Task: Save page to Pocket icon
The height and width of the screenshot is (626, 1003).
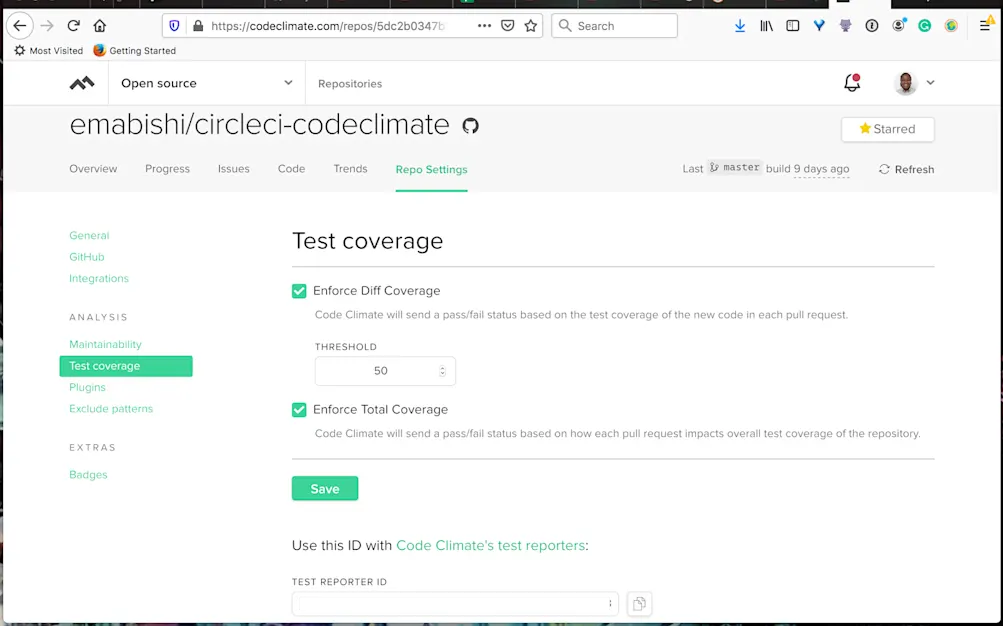Action: (508, 26)
